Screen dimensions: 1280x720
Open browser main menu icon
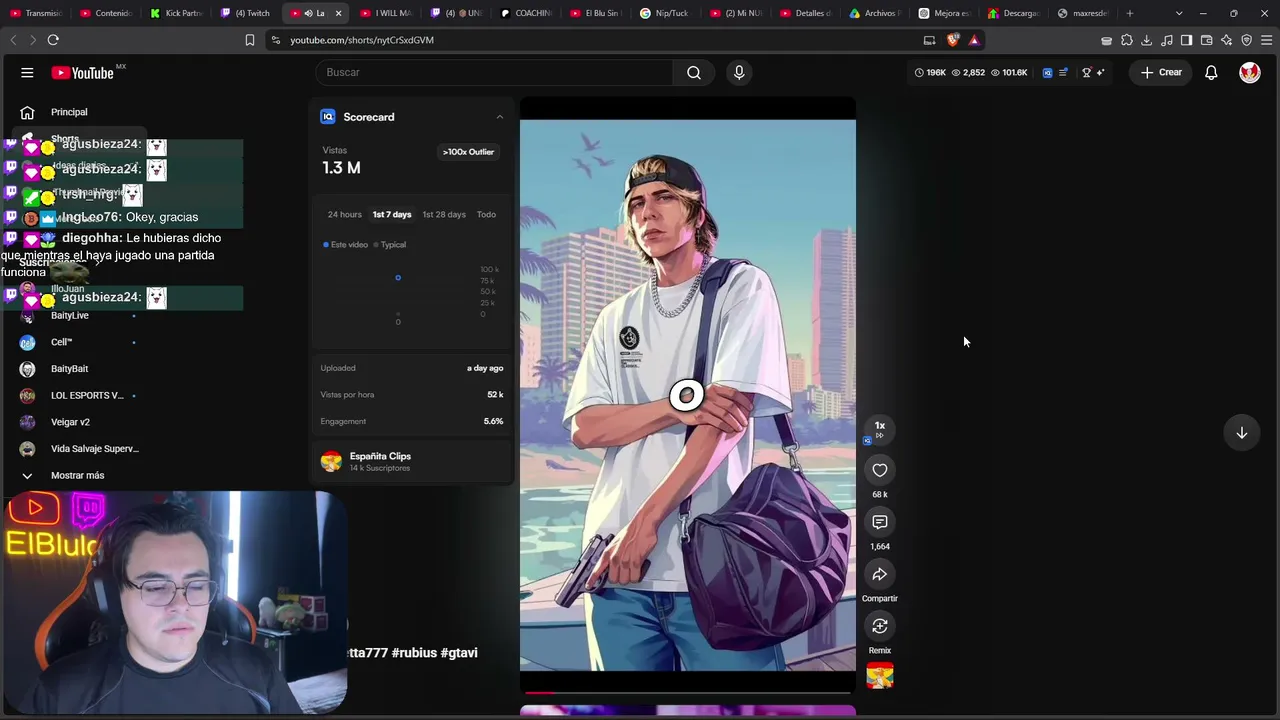1266,40
